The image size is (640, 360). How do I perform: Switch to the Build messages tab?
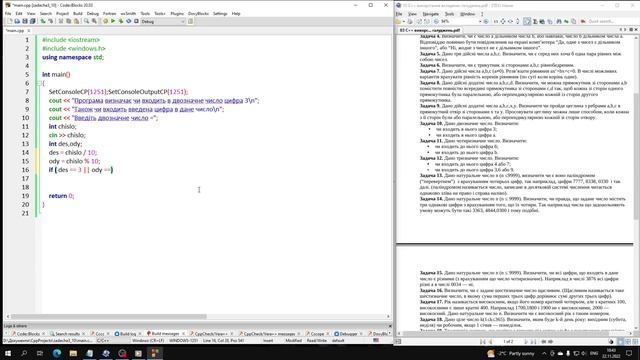(x=165, y=333)
